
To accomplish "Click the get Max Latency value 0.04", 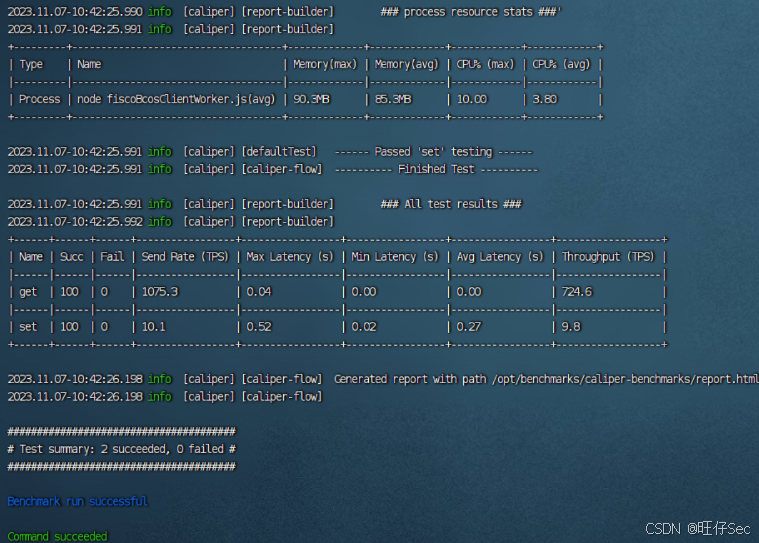I will pyautogui.click(x=259, y=292).
